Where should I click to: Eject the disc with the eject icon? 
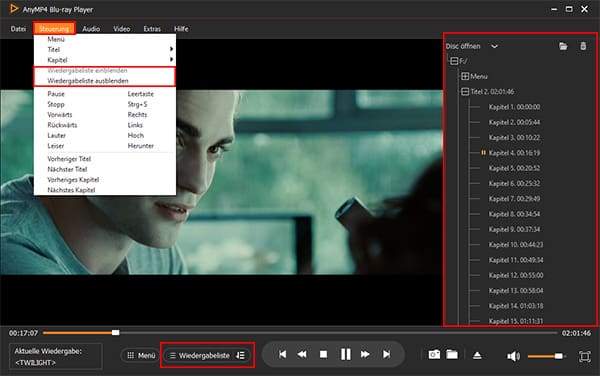point(477,355)
